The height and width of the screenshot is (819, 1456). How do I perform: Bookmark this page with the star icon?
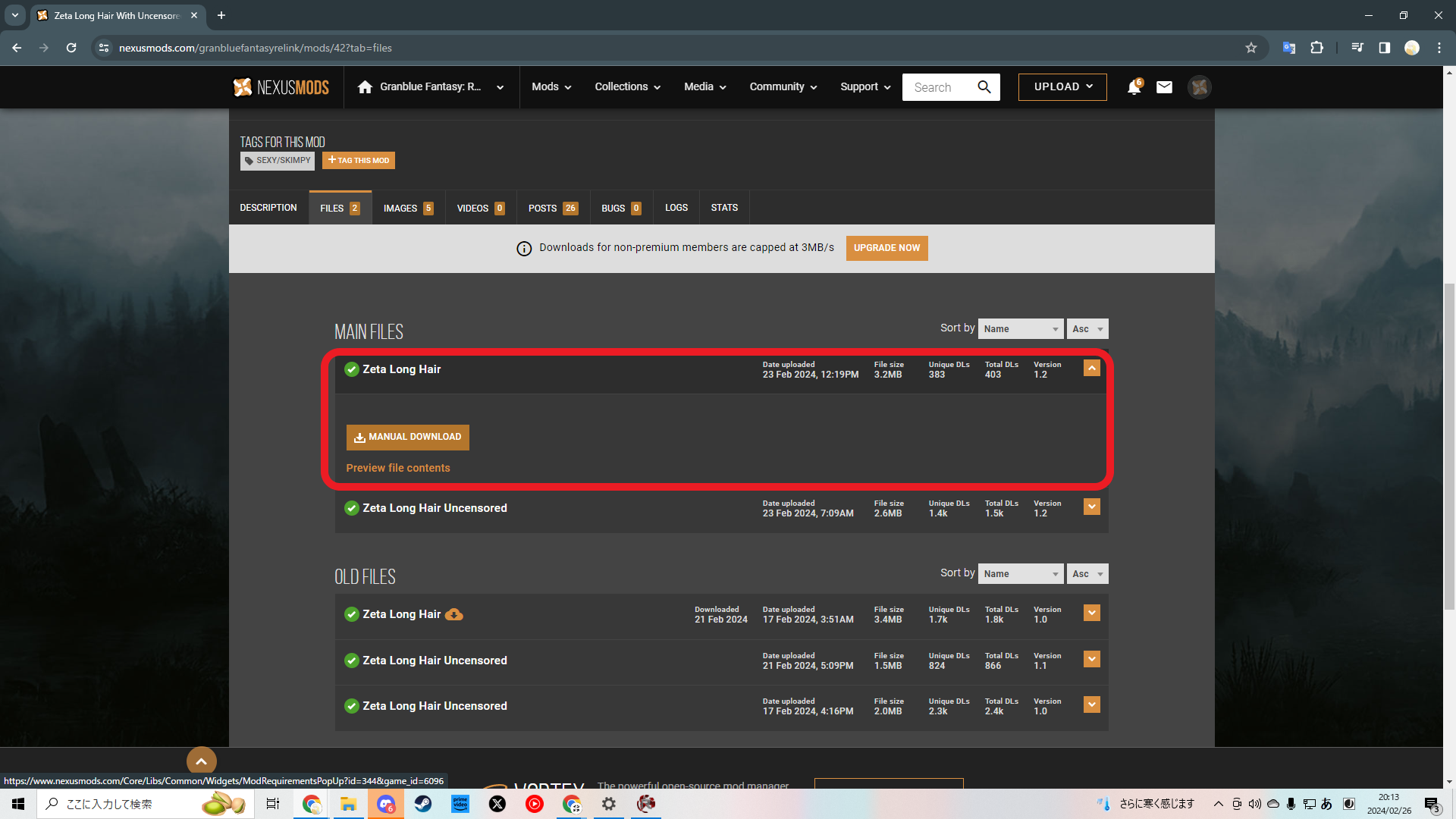point(1251,48)
